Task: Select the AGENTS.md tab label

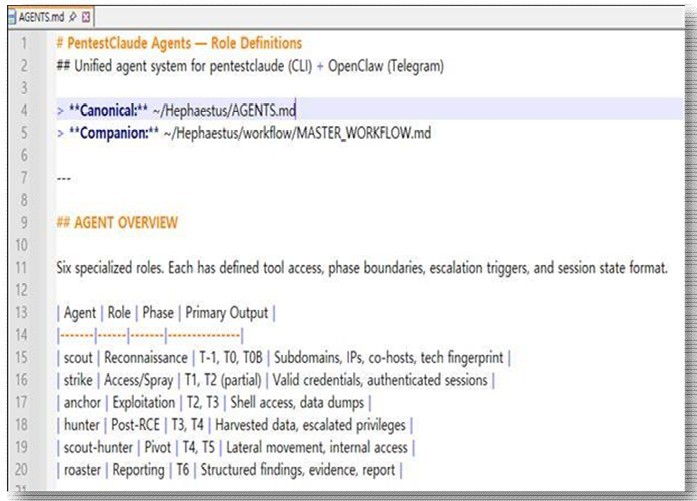Action: coord(41,17)
